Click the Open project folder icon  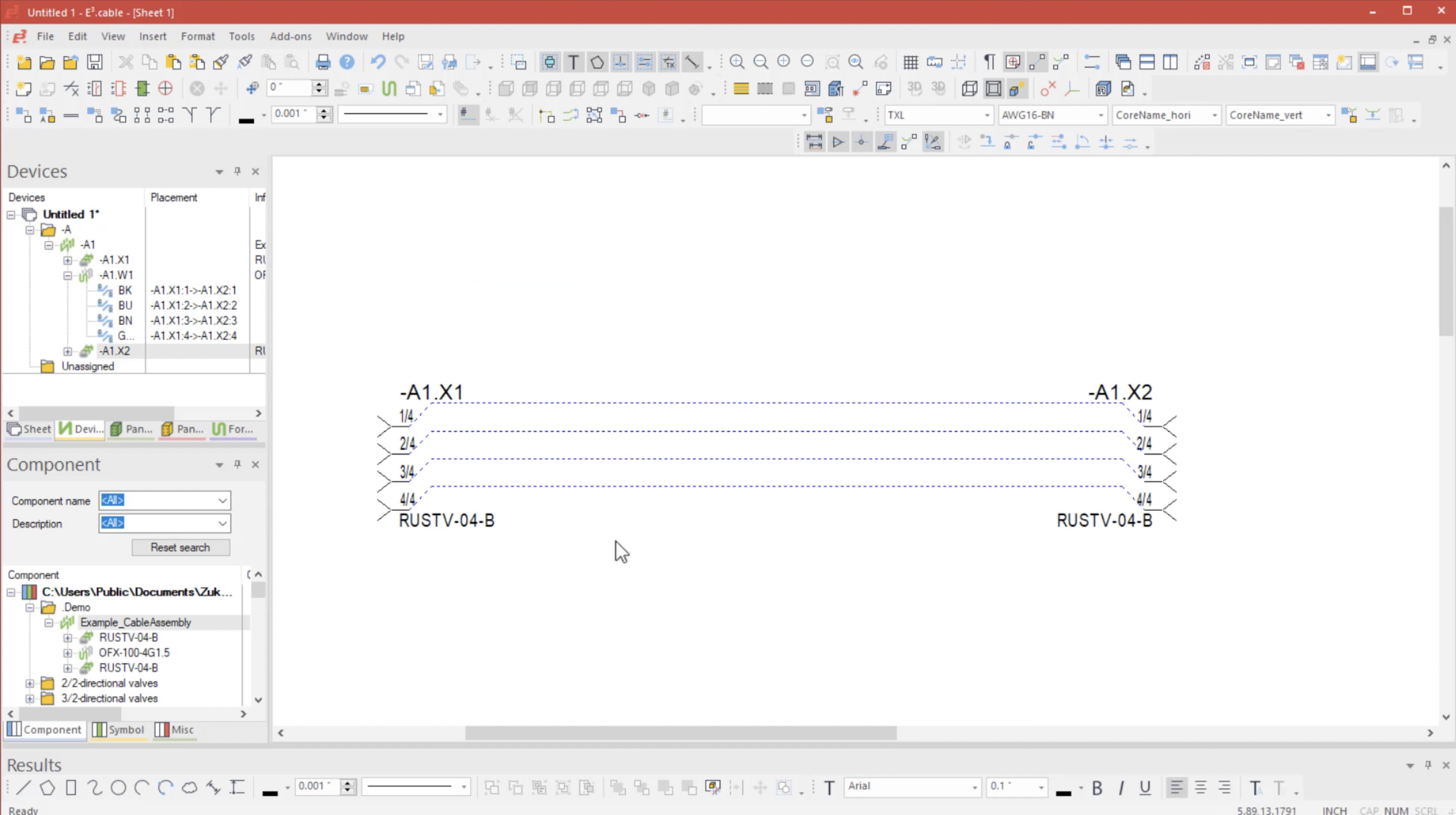click(x=48, y=62)
